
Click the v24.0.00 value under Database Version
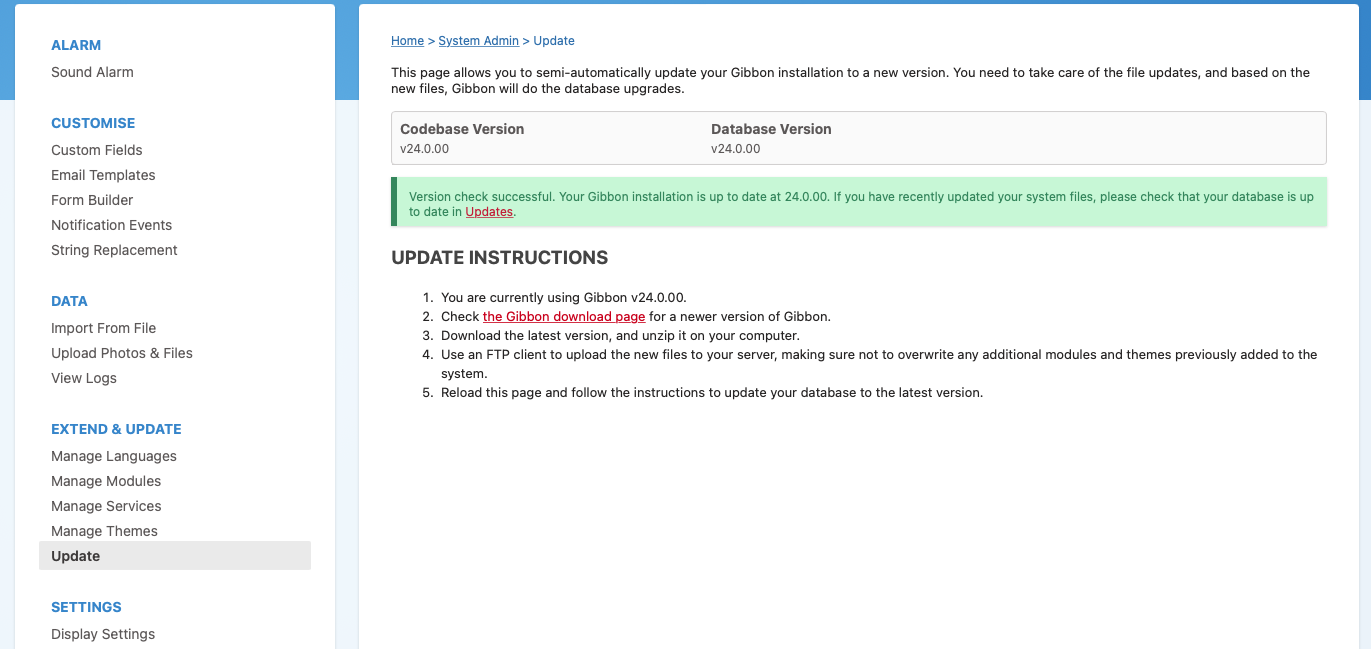click(735, 149)
